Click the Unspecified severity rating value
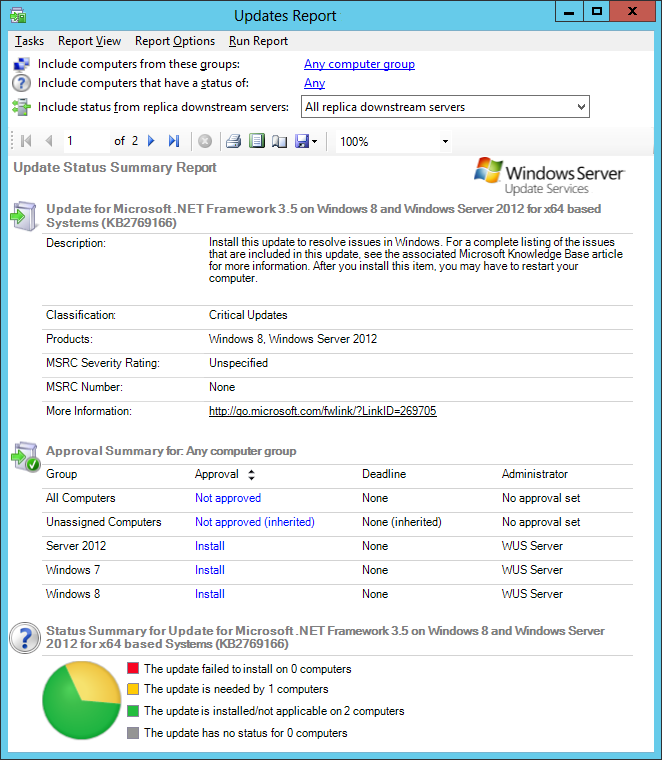 [238, 363]
